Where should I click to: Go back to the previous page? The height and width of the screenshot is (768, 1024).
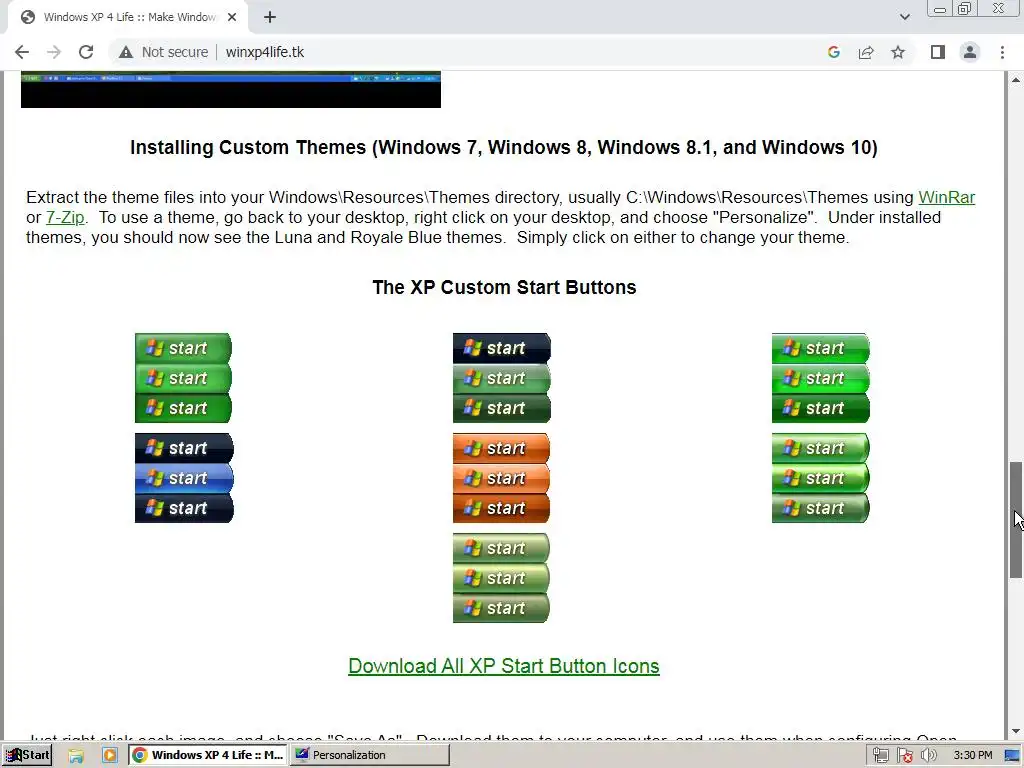tap(22, 52)
